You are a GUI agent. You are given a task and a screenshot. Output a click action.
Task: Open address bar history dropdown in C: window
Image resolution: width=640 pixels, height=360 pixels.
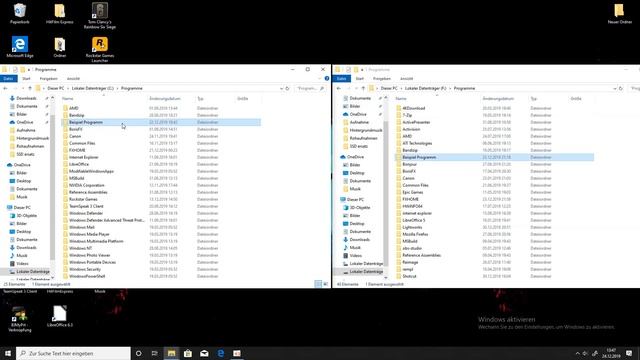(x=281, y=88)
